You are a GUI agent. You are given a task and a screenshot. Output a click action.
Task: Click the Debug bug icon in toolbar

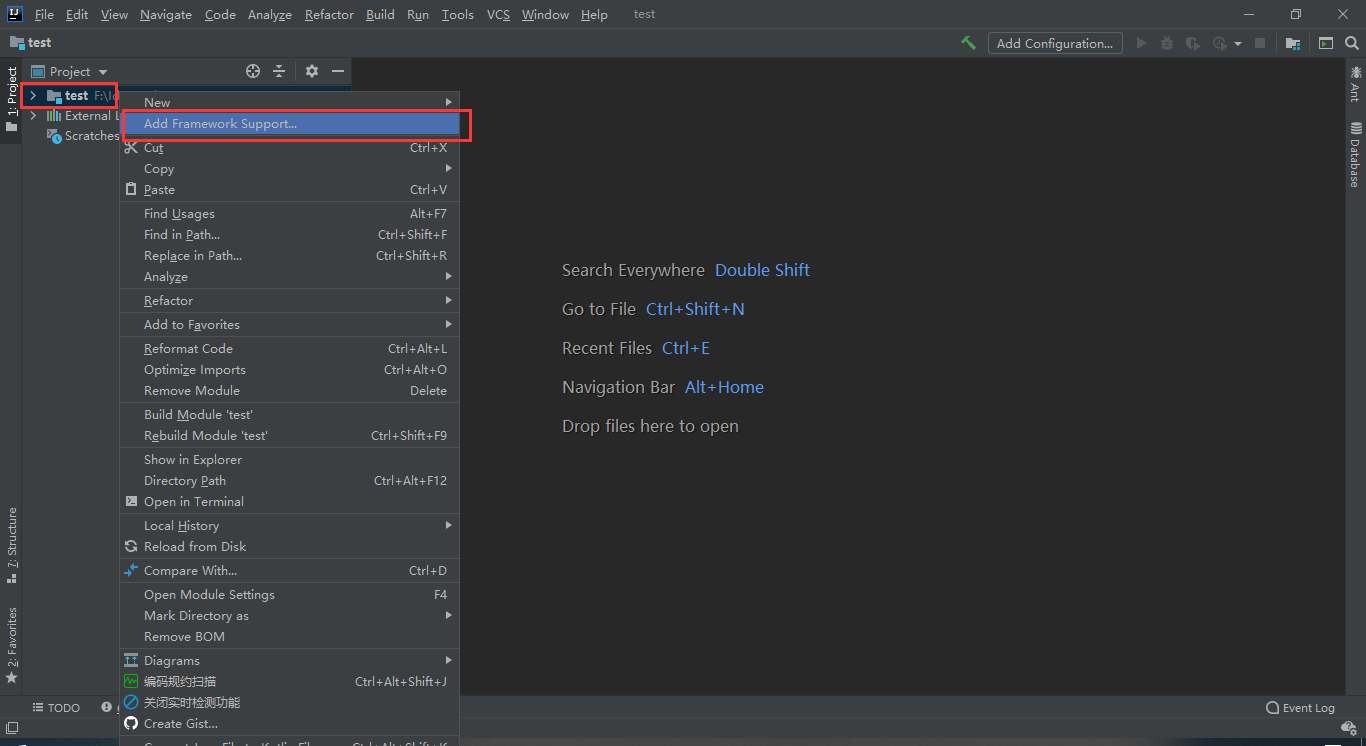(1167, 43)
